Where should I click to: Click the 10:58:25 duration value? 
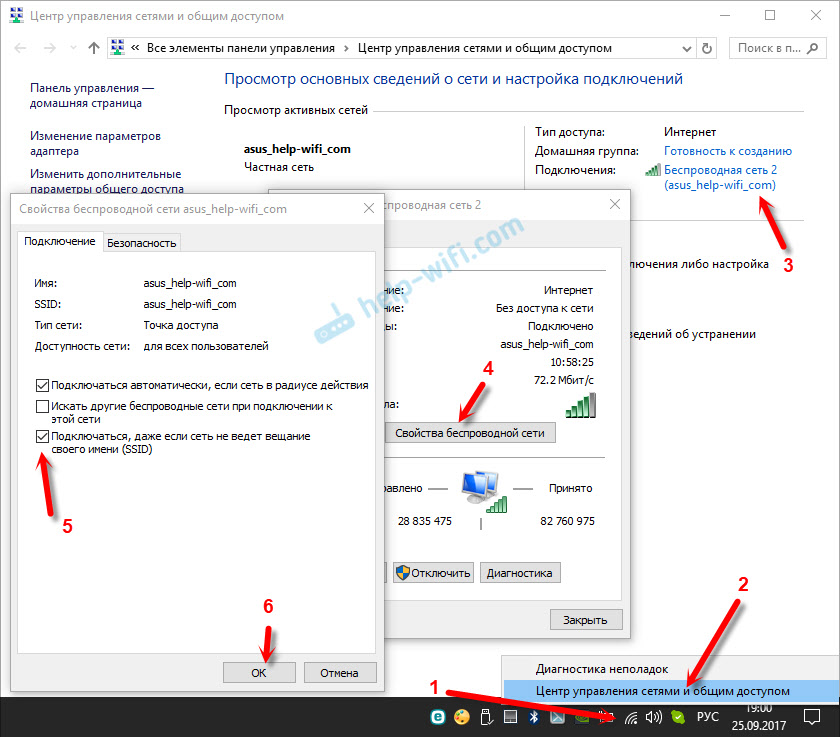pos(572,362)
